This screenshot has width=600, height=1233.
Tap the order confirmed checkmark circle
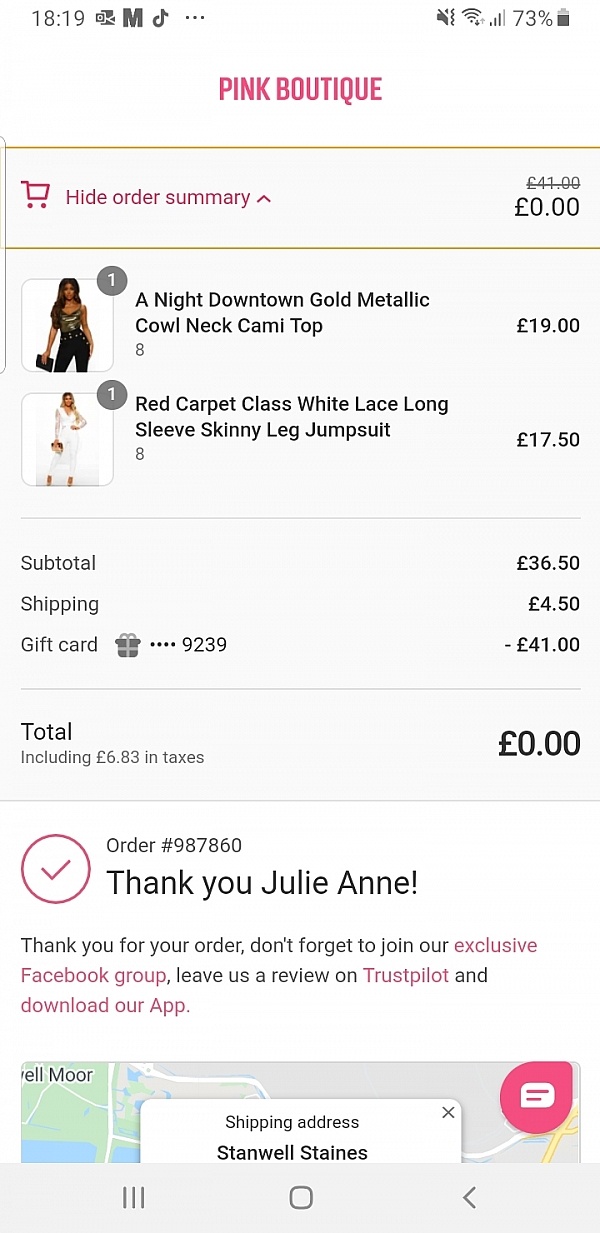[55, 869]
